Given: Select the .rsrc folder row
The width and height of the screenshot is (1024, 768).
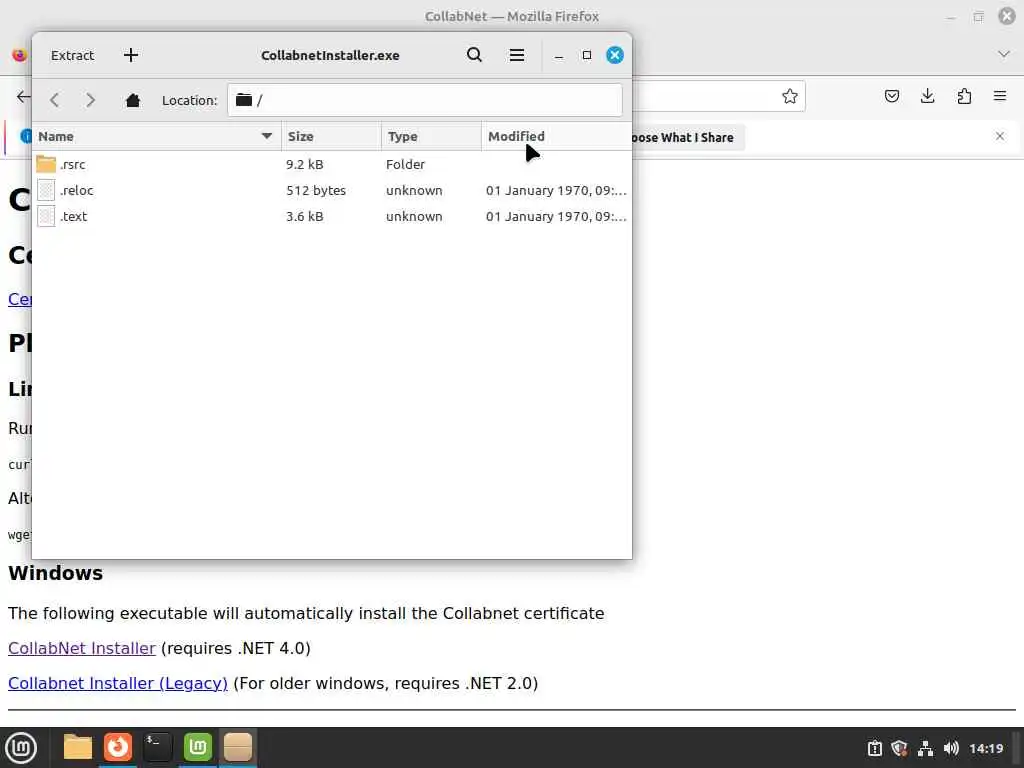Looking at the screenshot, I should point(332,165).
